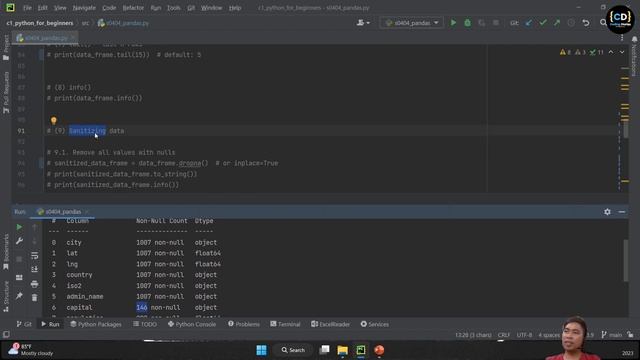Open Run panel settings gear
The width and height of the screenshot is (640, 360).
[x=607, y=212]
